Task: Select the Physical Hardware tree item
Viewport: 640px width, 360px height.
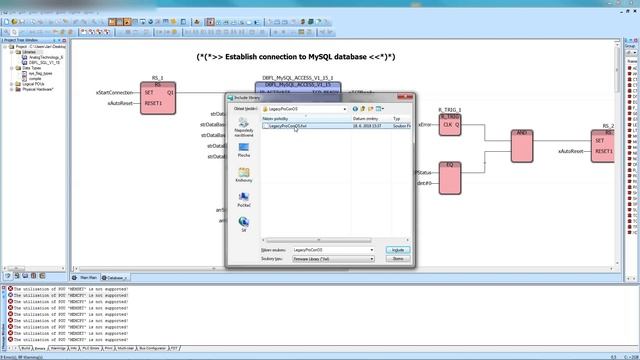Action: (x=38, y=89)
